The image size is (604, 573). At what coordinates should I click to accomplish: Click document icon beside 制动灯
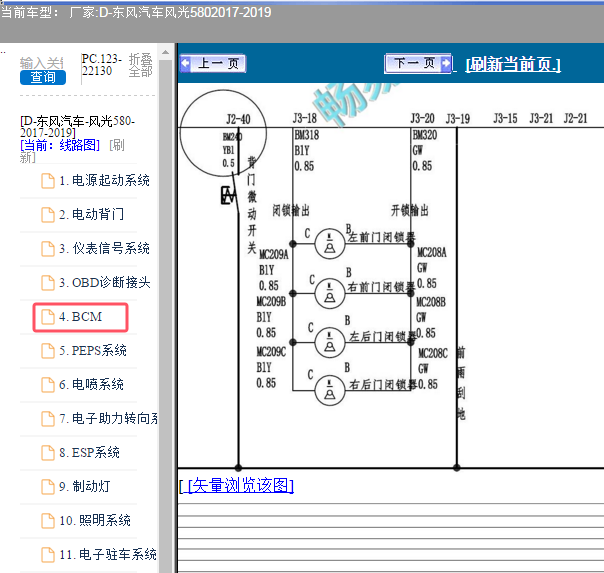point(48,487)
